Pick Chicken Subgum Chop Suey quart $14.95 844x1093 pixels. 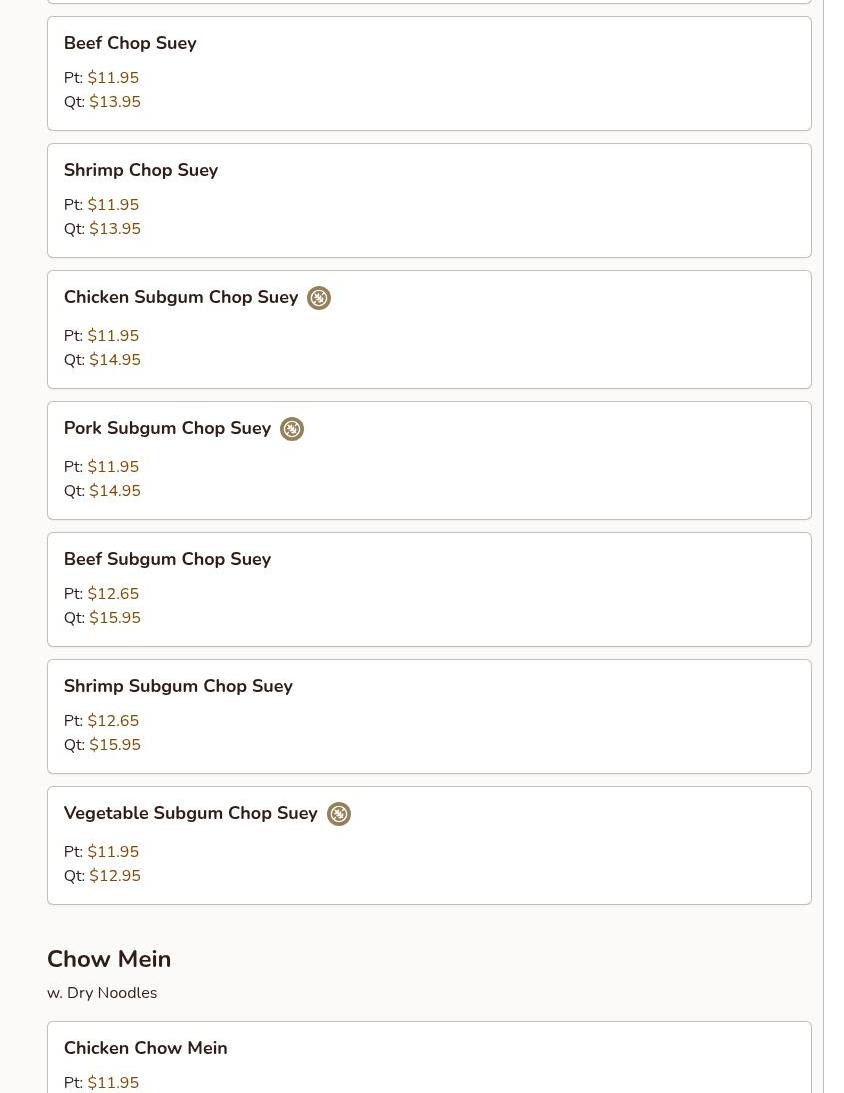coord(115,360)
